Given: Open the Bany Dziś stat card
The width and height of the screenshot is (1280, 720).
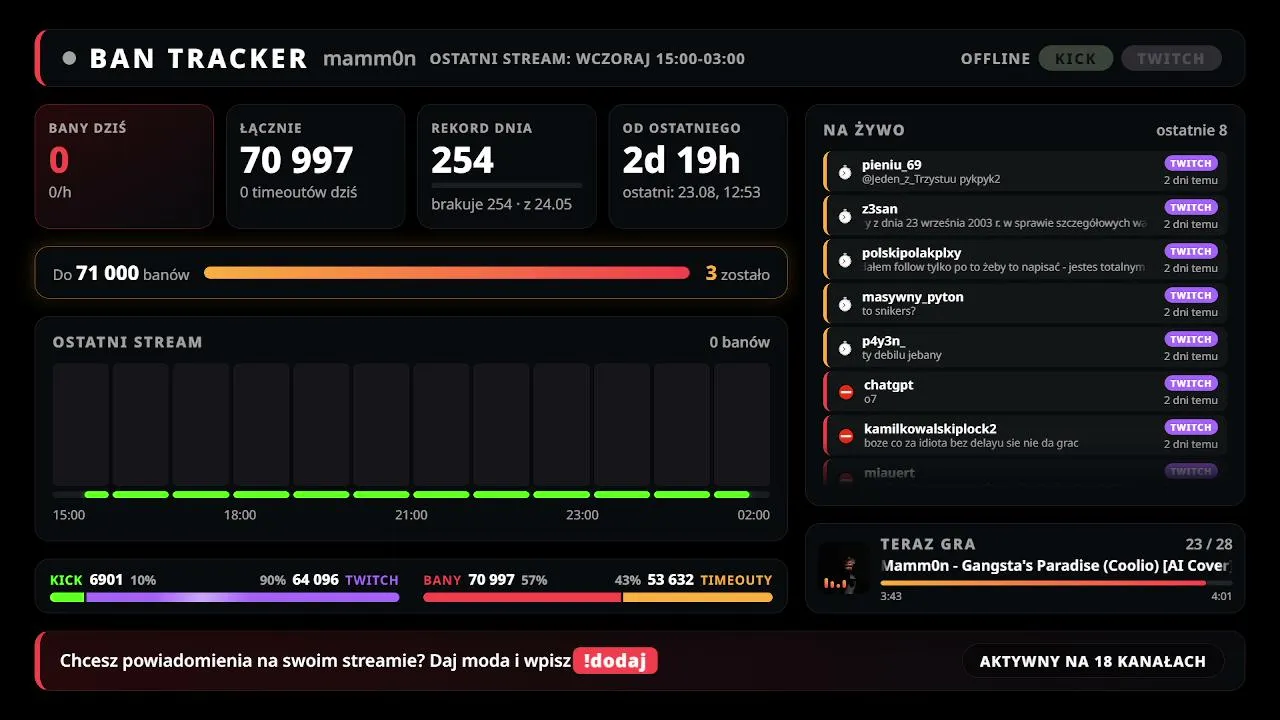Looking at the screenshot, I should 124,167.
